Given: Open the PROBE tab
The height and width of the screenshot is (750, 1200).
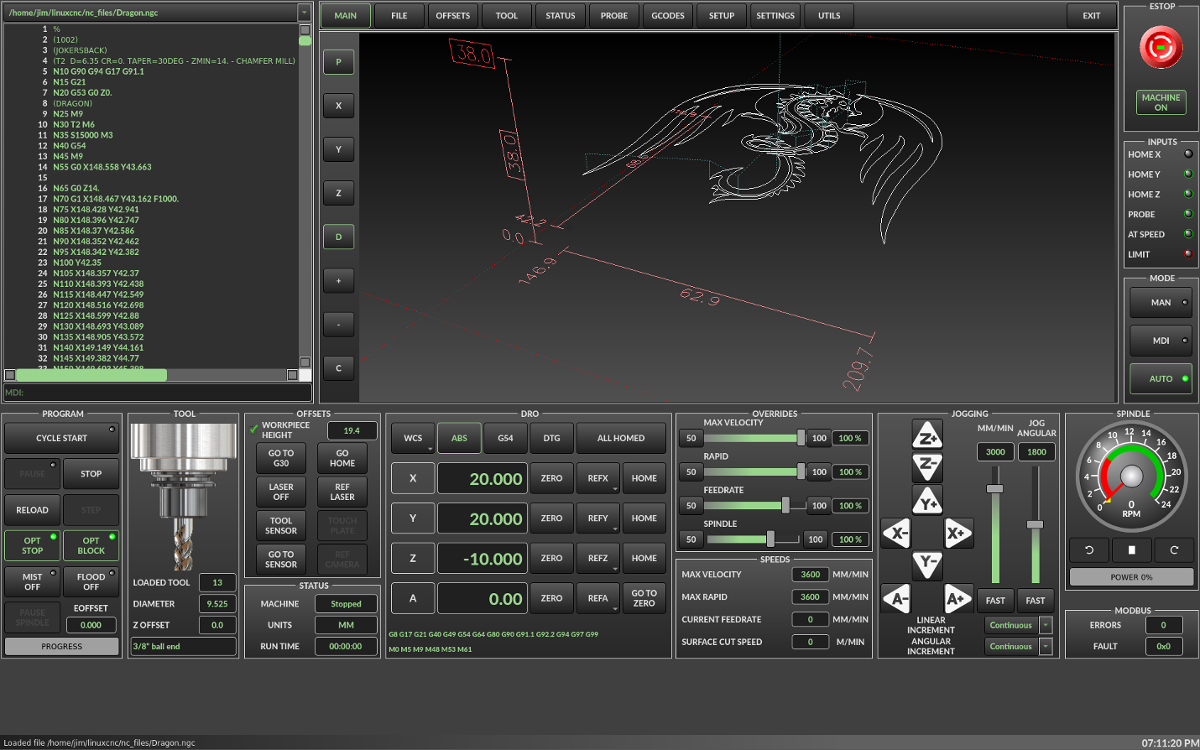Looking at the screenshot, I should click(614, 16).
